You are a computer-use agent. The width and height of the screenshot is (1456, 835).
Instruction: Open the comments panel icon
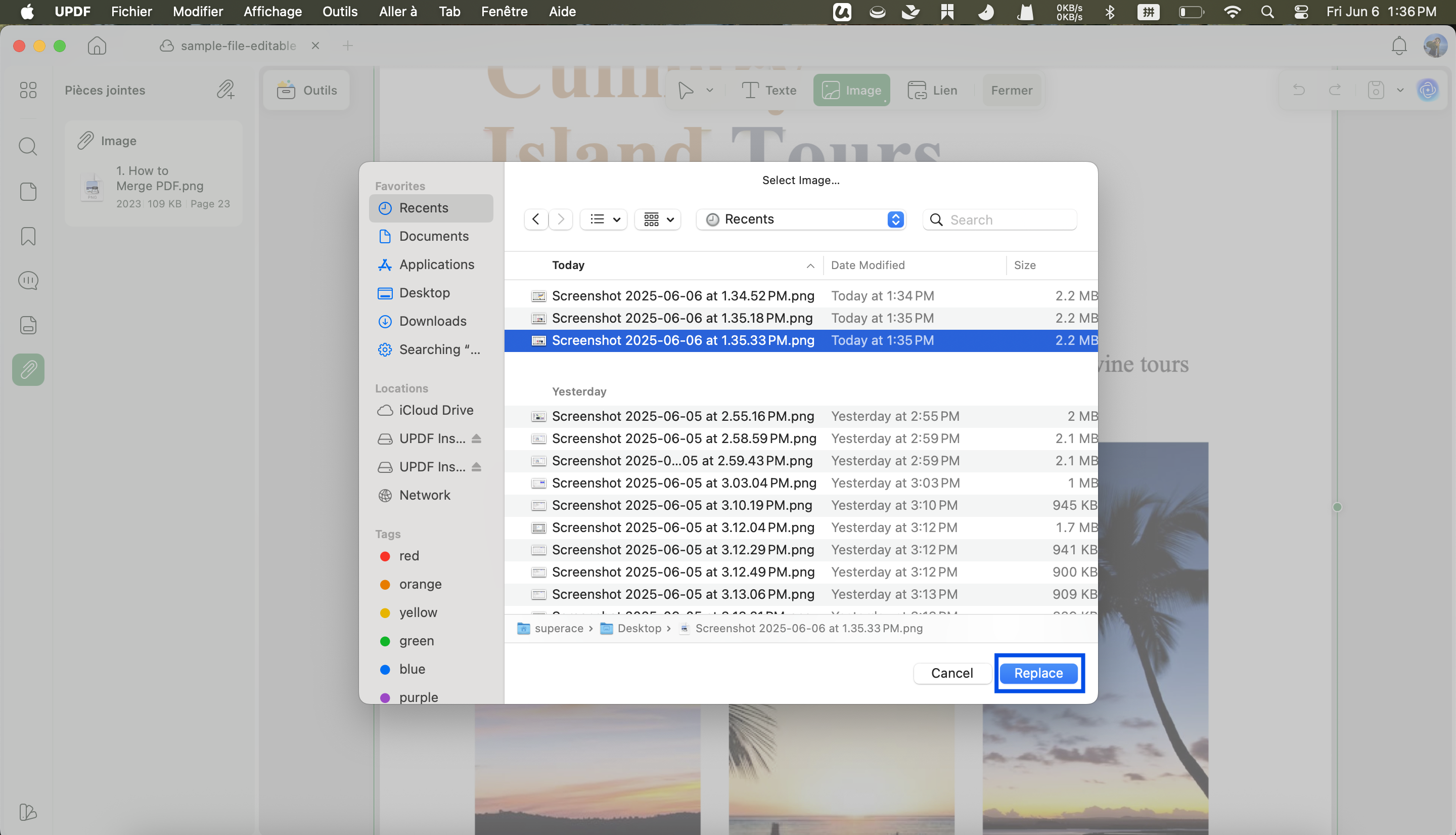tap(28, 280)
